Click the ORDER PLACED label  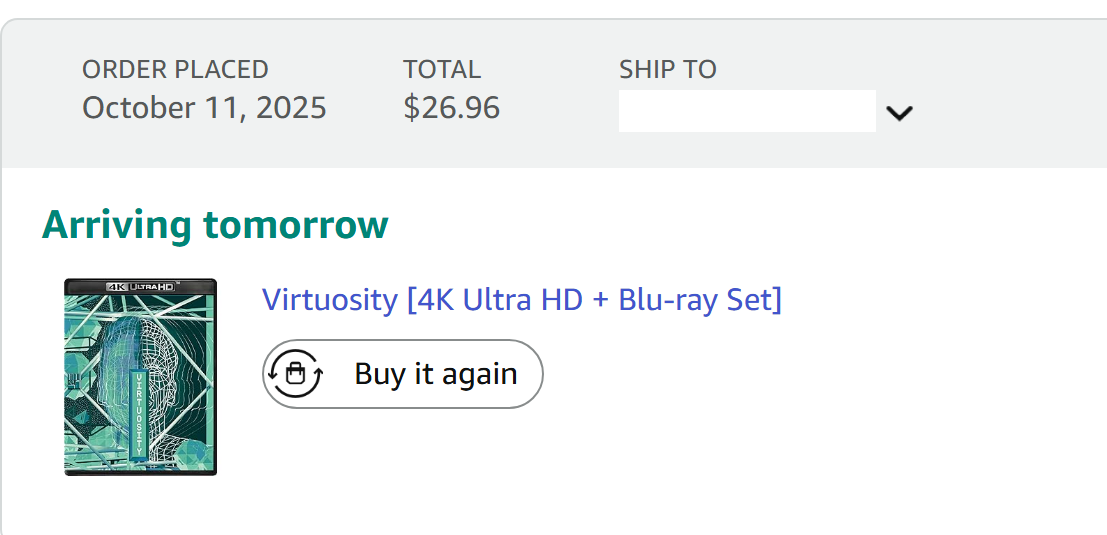175,70
